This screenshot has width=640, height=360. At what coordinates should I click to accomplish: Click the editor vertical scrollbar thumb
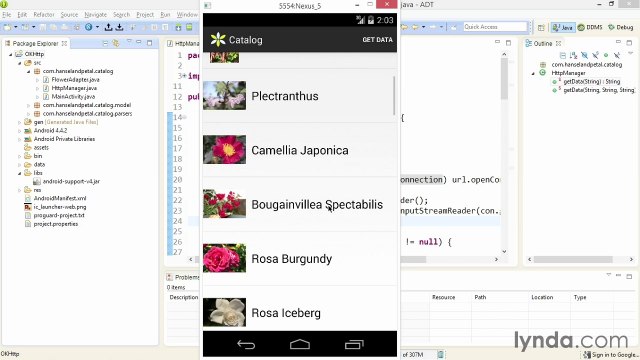(x=504, y=80)
